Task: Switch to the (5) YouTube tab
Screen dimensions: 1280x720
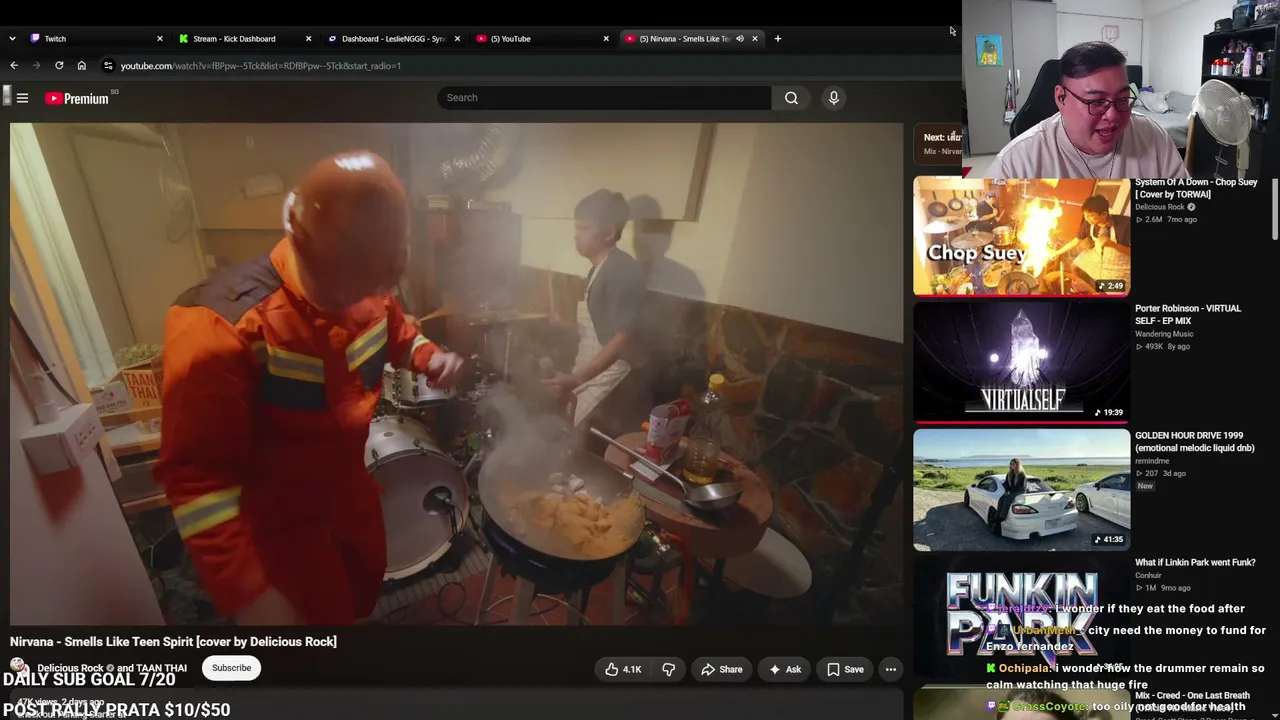Action: point(541,39)
